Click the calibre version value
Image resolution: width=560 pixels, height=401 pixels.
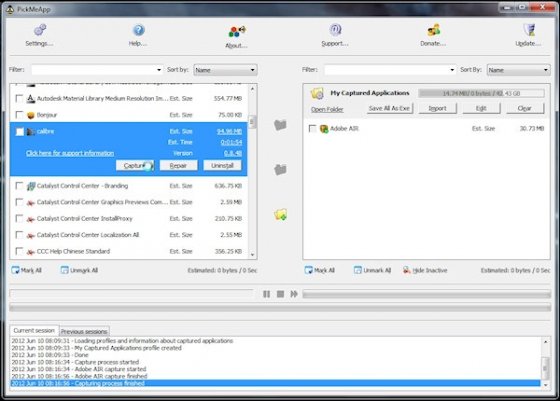tap(233, 153)
